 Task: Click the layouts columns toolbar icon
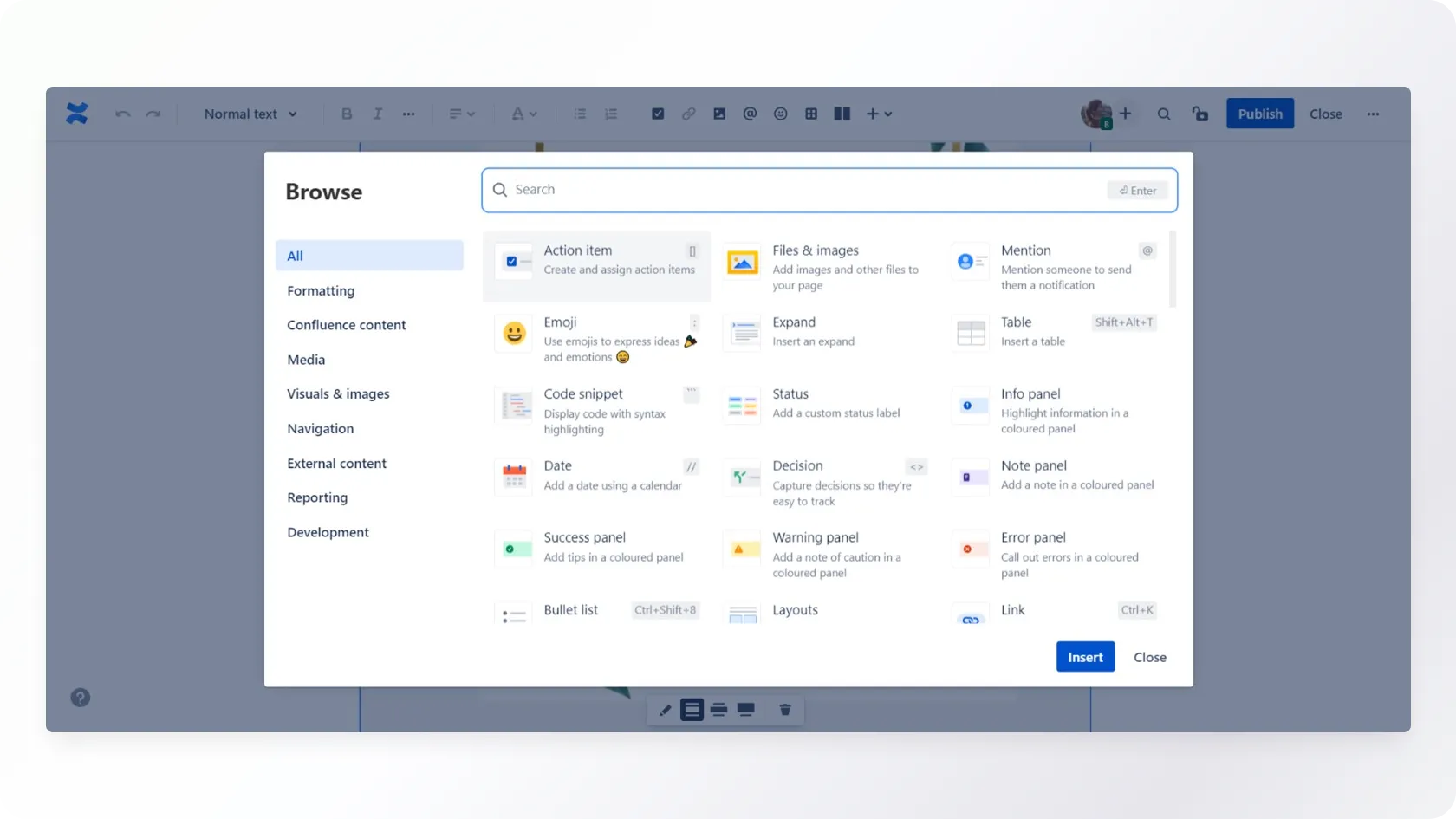(x=842, y=114)
